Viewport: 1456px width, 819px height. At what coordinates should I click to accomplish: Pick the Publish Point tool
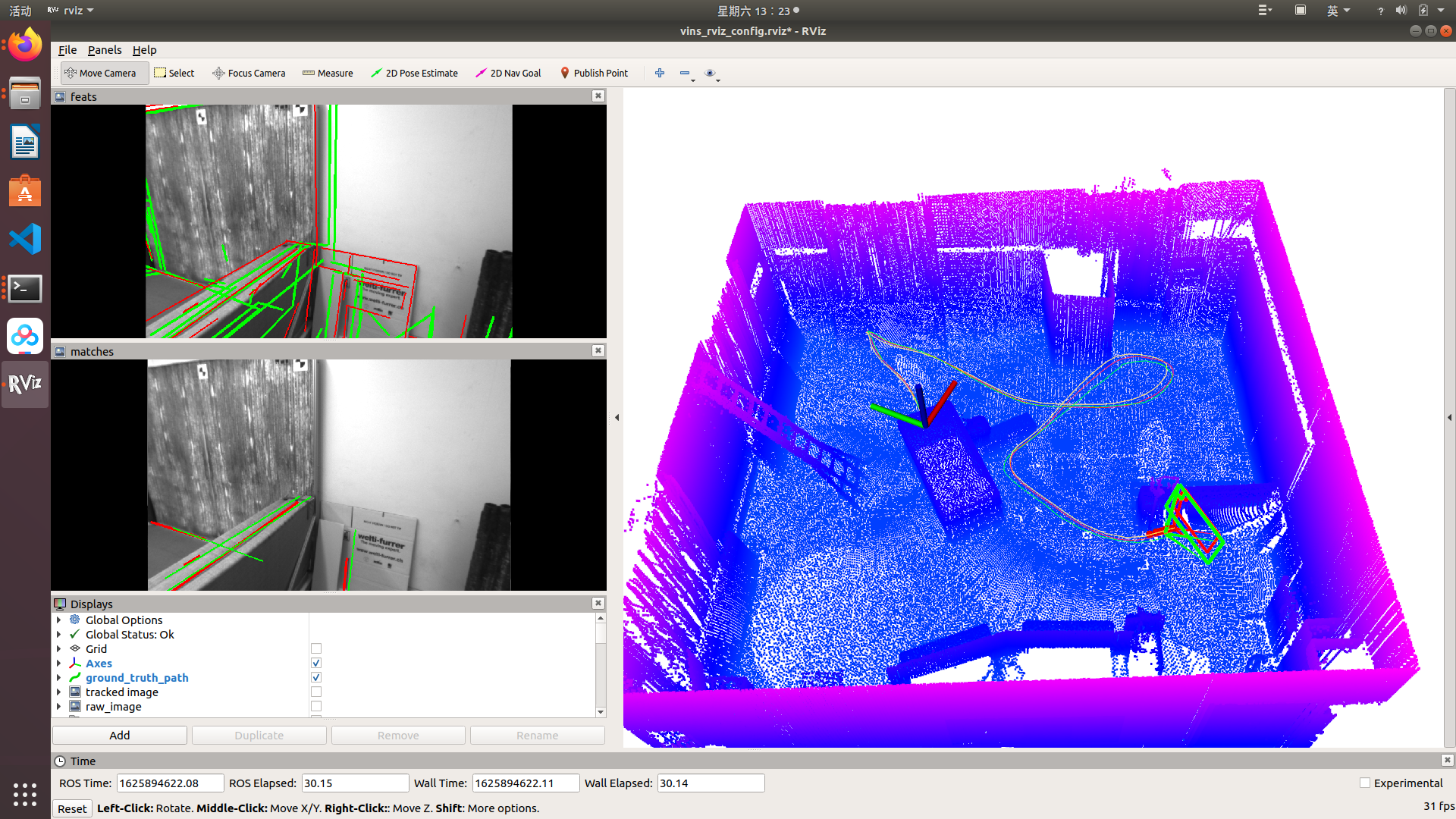tap(595, 73)
